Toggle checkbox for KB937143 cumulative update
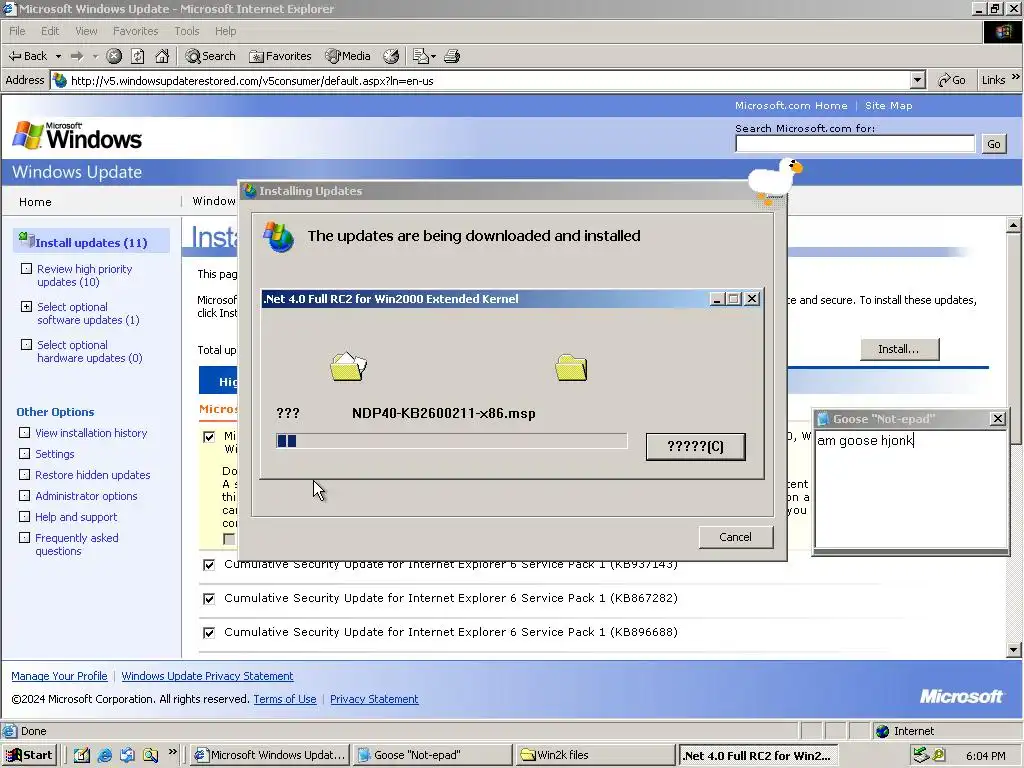 (209, 565)
